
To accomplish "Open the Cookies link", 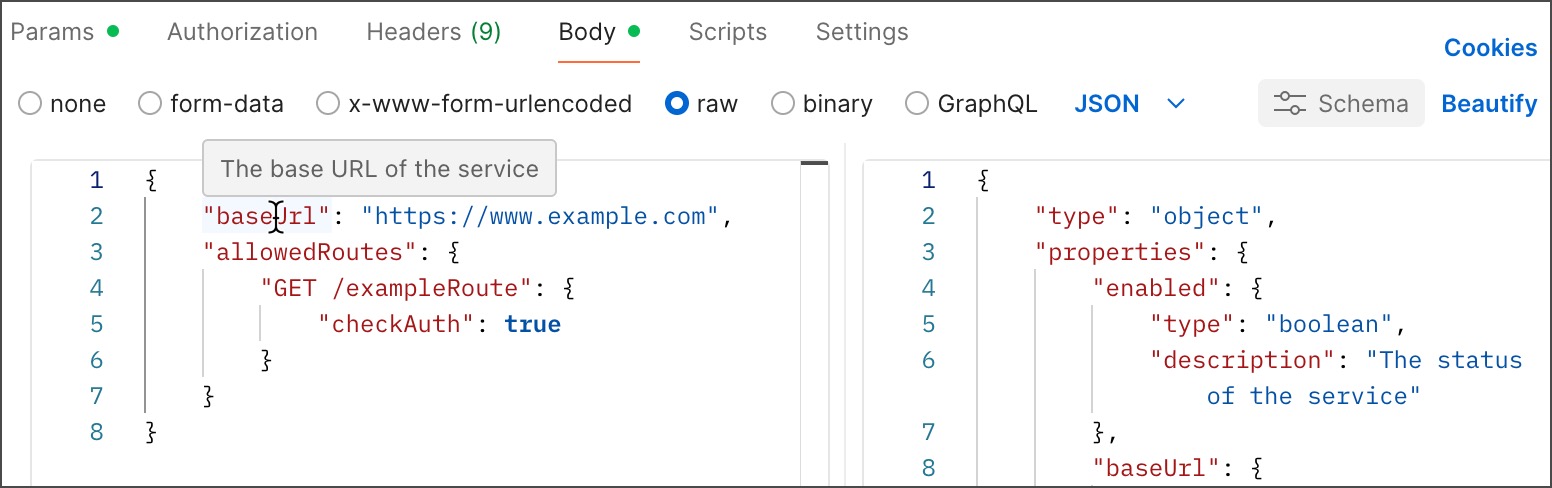I will pos(1490,48).
